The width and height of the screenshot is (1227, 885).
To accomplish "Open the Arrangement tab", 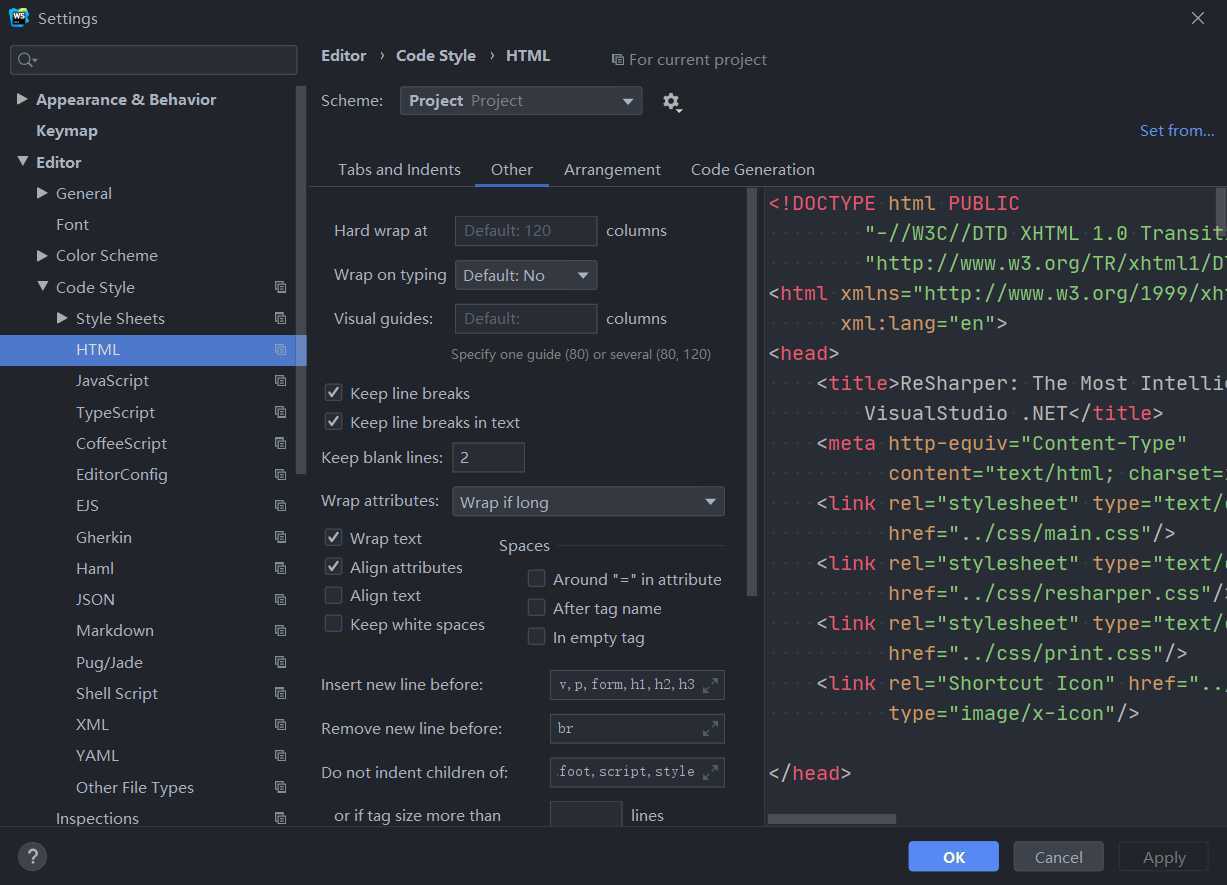I will pos(612,170).
